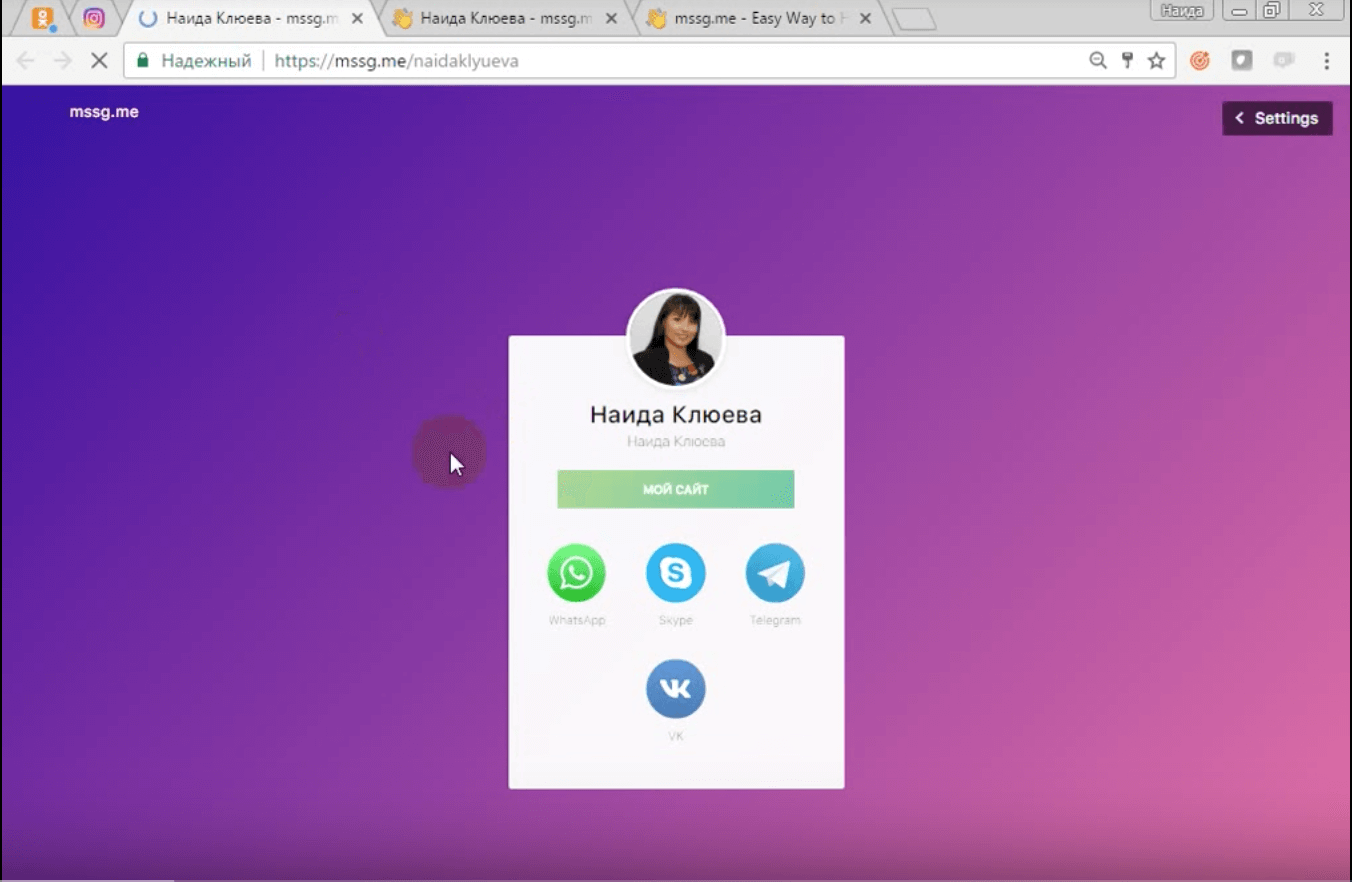The height and width of the screenshot is (882, 1352).
Task: Click the saved password key icon
Action: [x=1127, y=61]
